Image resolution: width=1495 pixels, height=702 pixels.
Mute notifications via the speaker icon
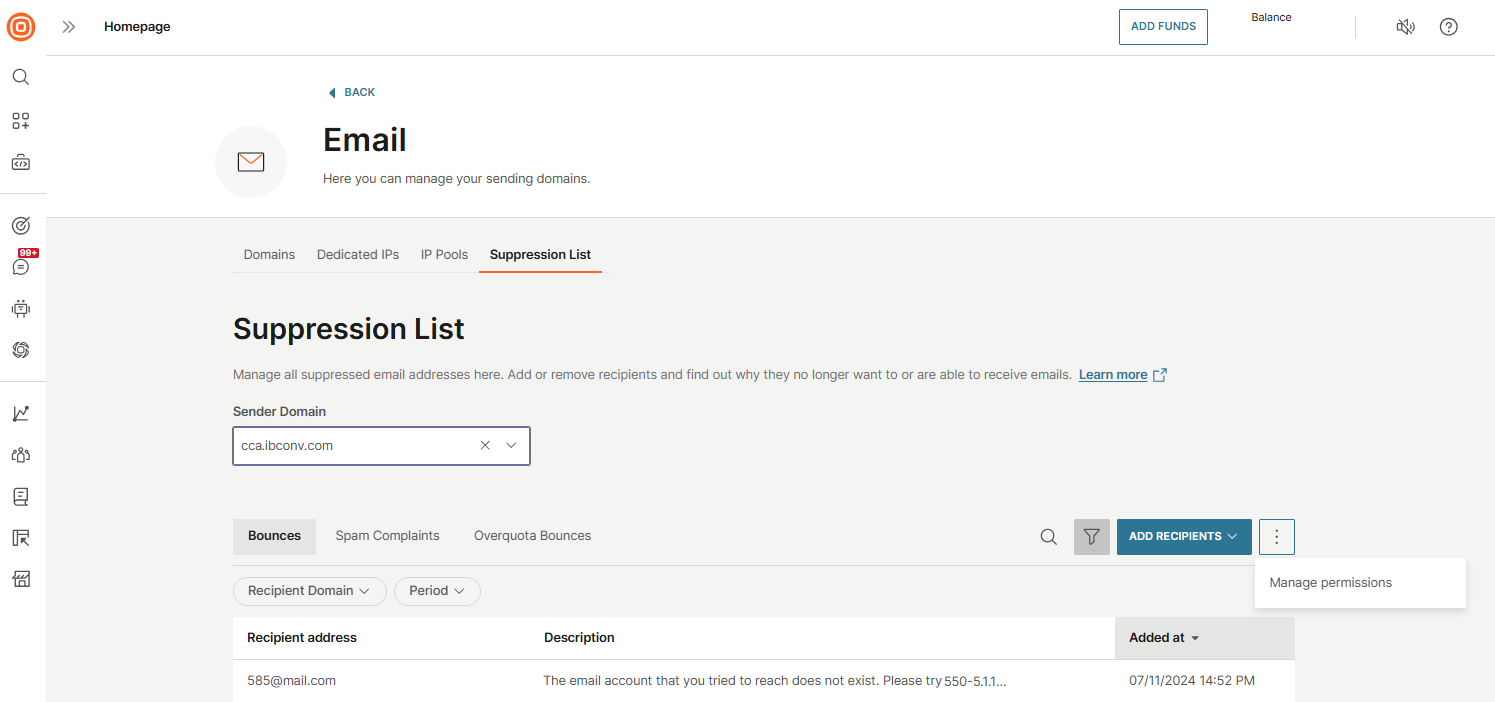(x=1405, y=27)
